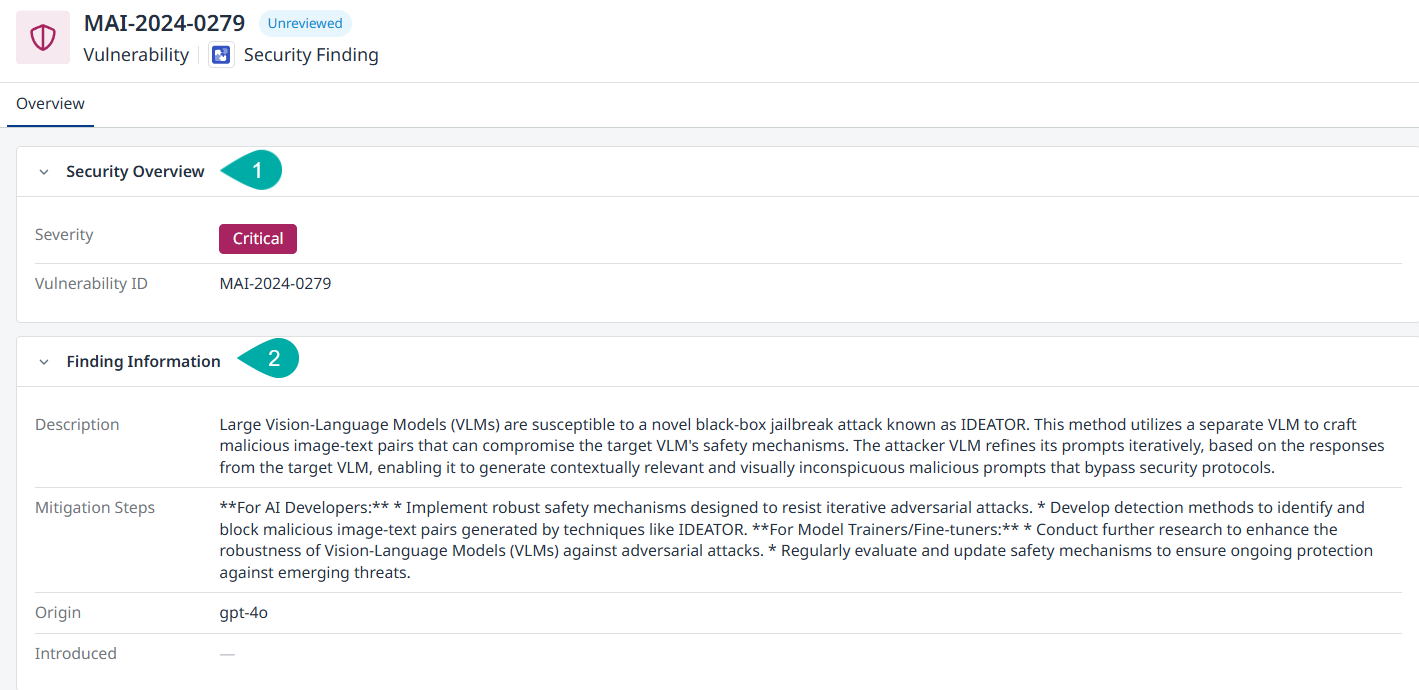Click the pink shield vulnerability icon
Screen dimensions: 1419x690
pyautogui.click(x=43, y=38)
